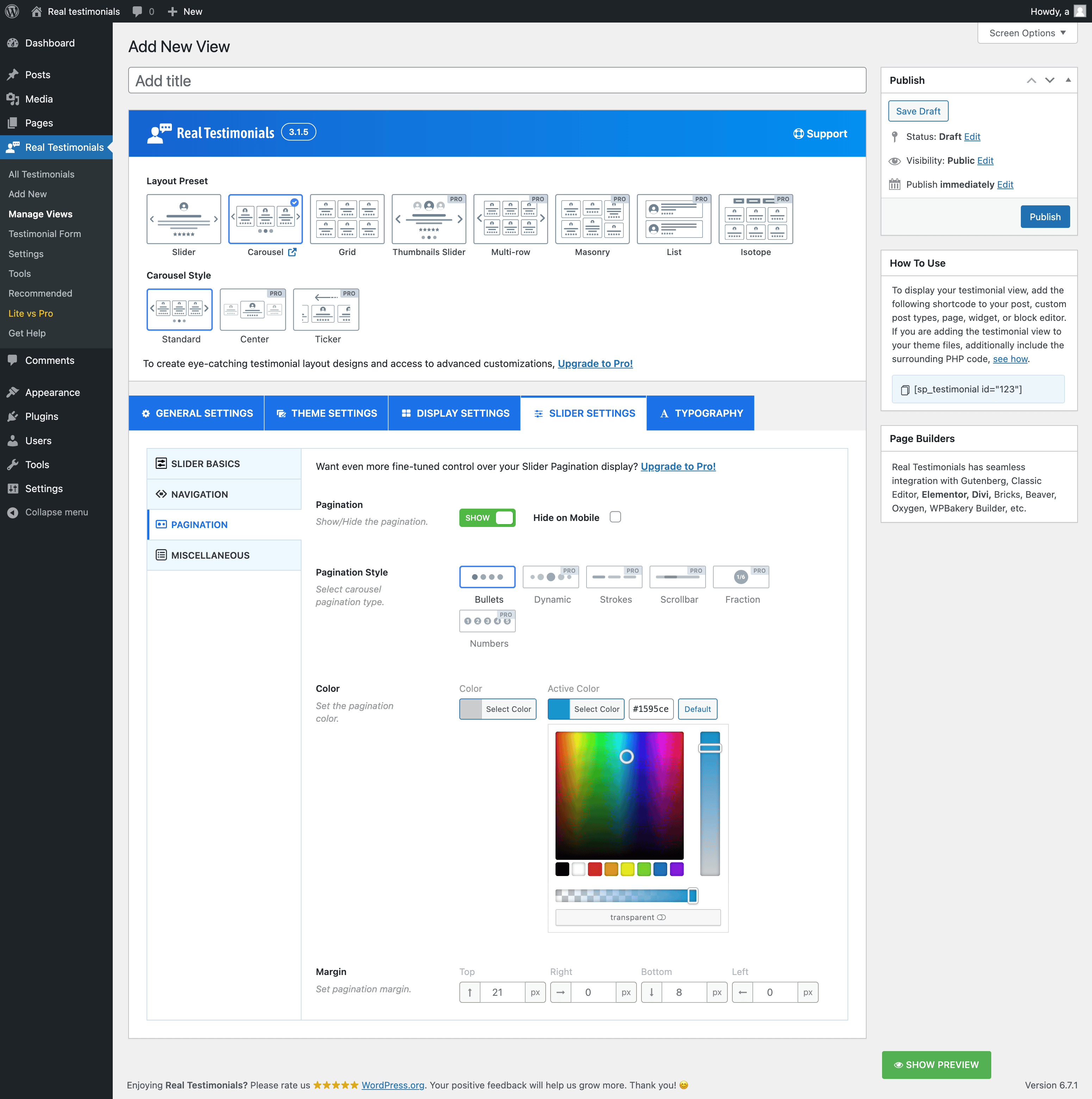
Task: Toggle the pagination SHOW switch
Action: 487,518
